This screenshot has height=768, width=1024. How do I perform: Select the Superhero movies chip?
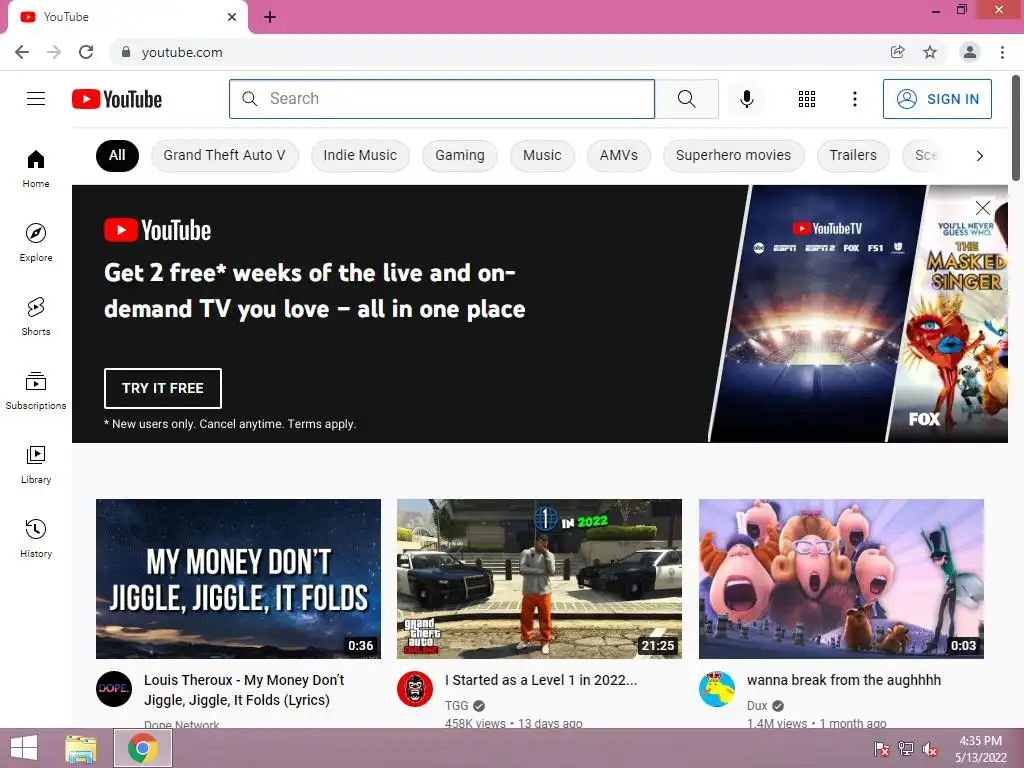point(733,155)
